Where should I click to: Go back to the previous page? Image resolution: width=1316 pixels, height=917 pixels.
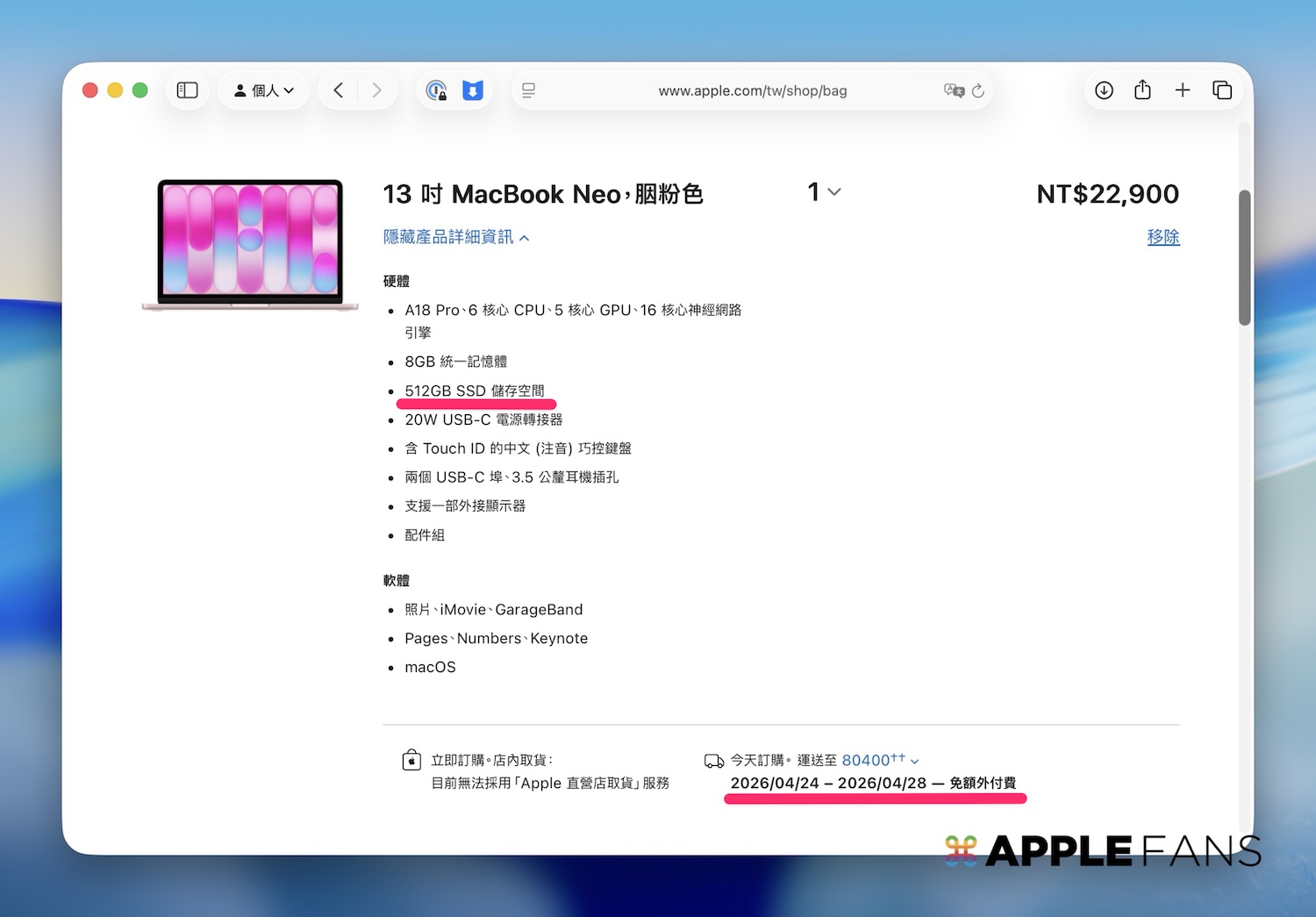pyautogui.click(x=339, y=90)
